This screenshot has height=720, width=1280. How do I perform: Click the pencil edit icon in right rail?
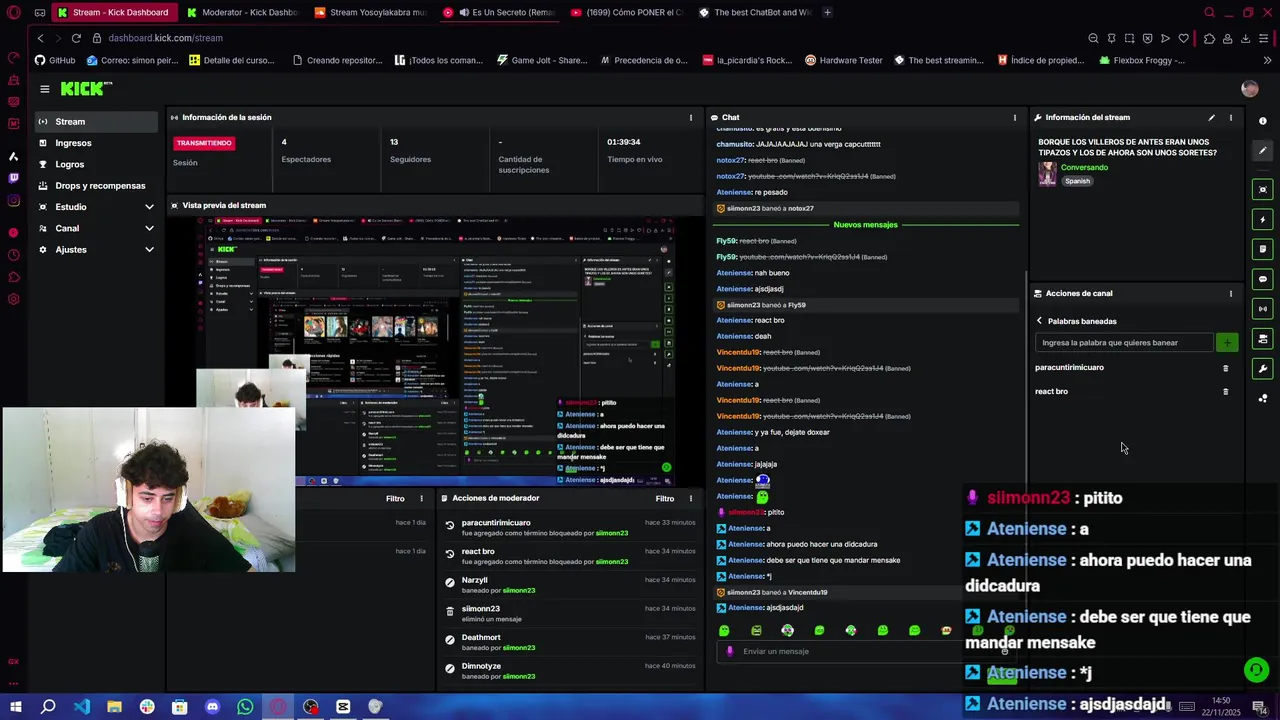1263,151
